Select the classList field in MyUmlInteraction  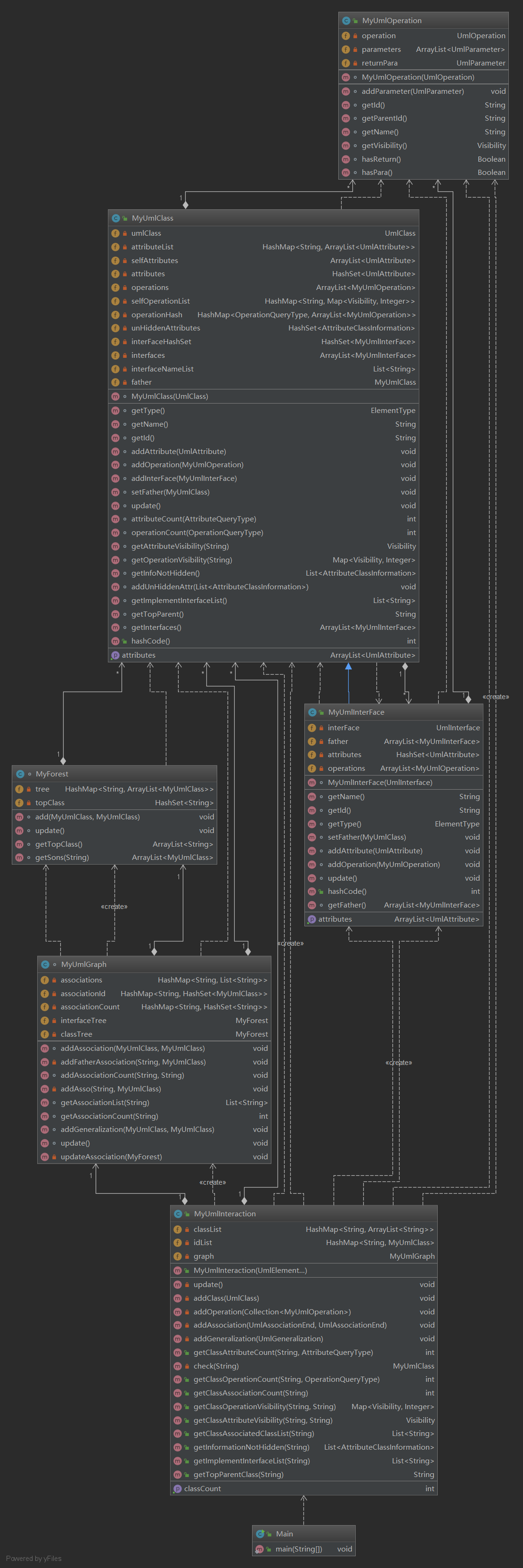(303, 1230)
